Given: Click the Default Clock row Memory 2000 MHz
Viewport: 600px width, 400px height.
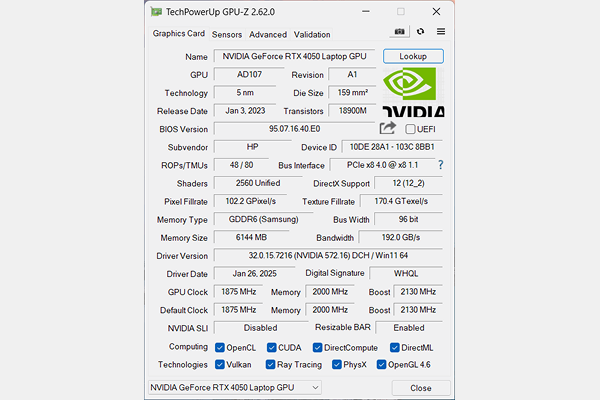Looking at the screenshot, I should coord(330,310).
